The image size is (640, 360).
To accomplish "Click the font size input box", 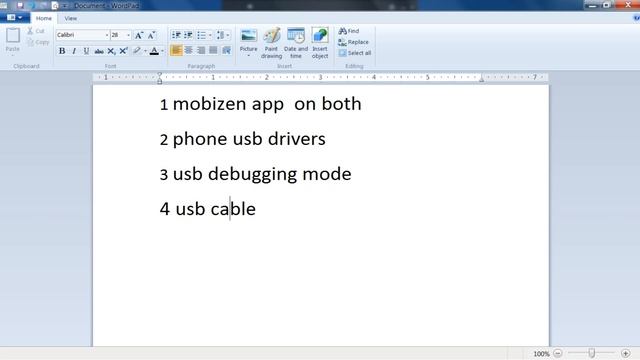I will click(x=118, y=35).
